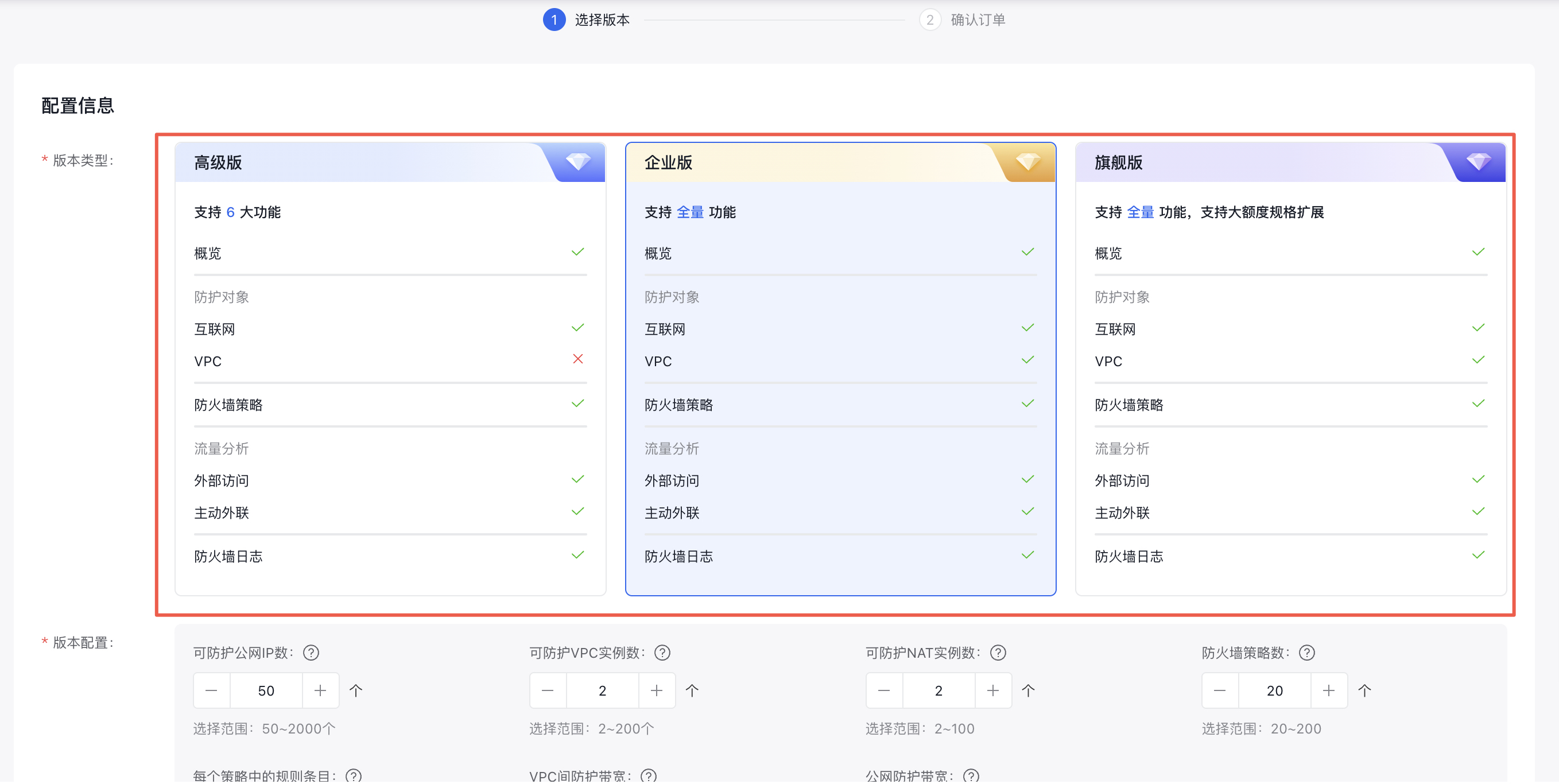
Task: Increase public IP count with plus button
Action: pyautogui.click(x=320, y=690)
